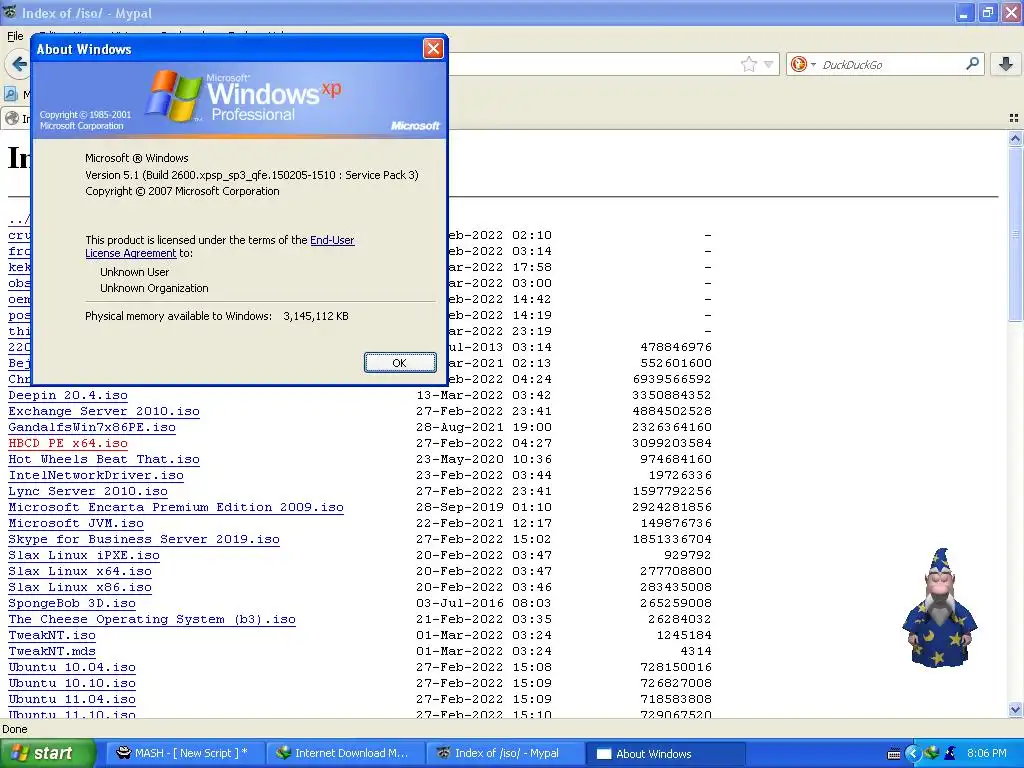The image size is (1024, 768).
Task: Switch to Index of /iso/ Mypal taskbar button
Action: [504, 753]
